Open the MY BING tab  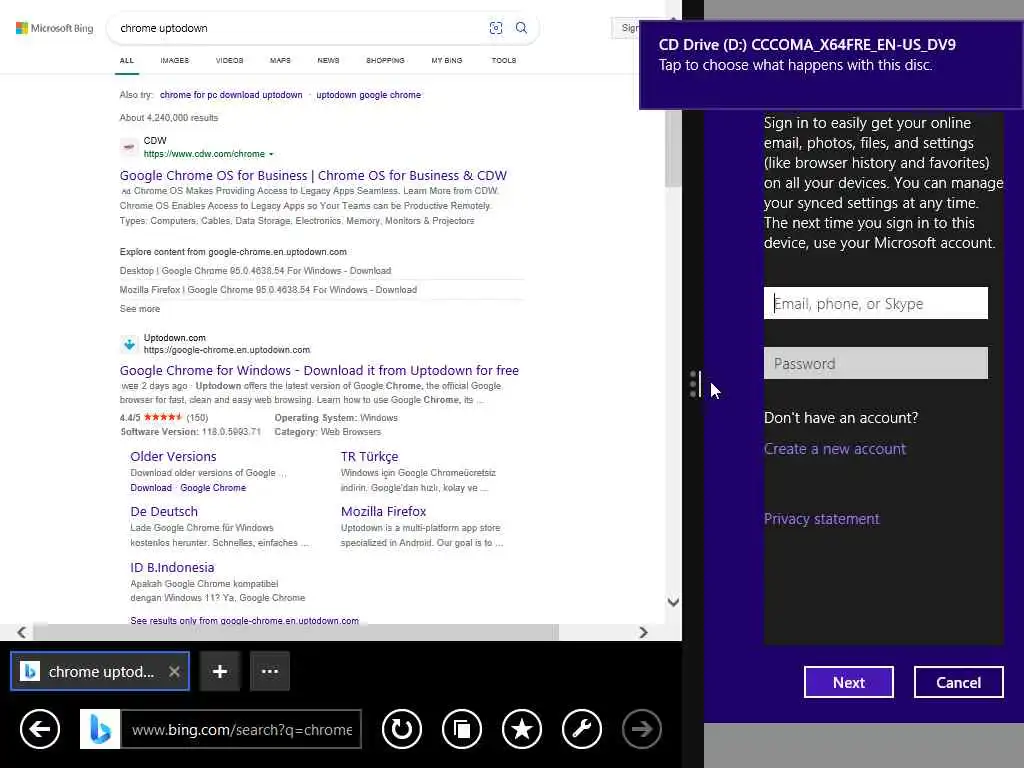pos(447,60)
